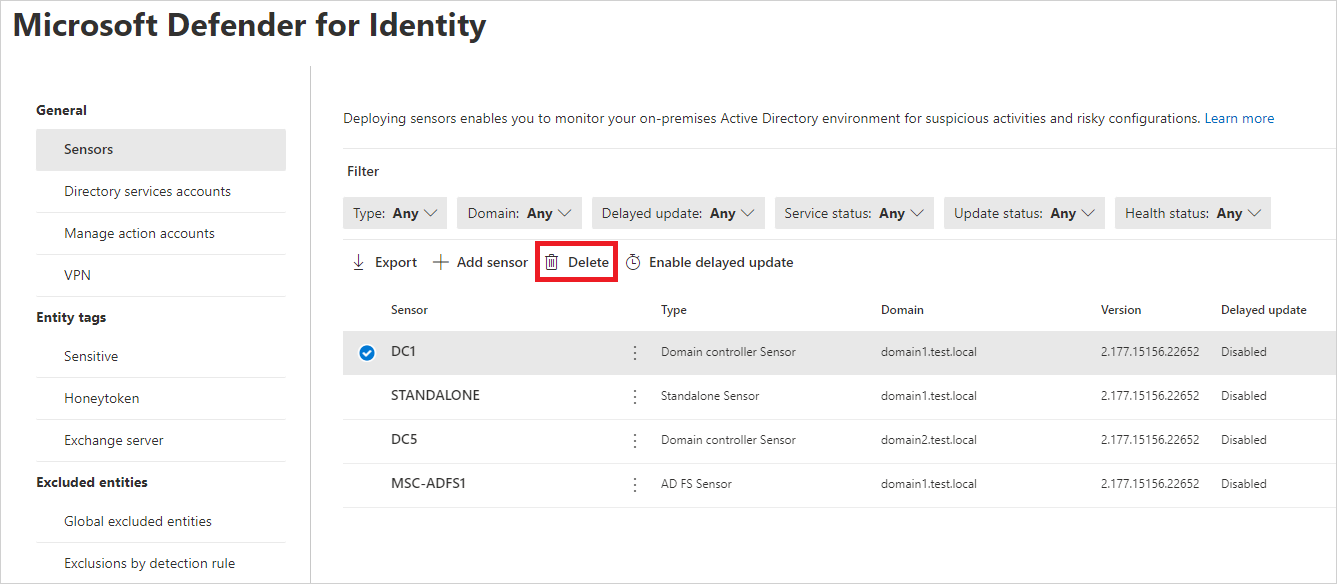Screen dimensions: 1337x584
Task: Click the Delete trash icon
Action: tap(552, 261)
